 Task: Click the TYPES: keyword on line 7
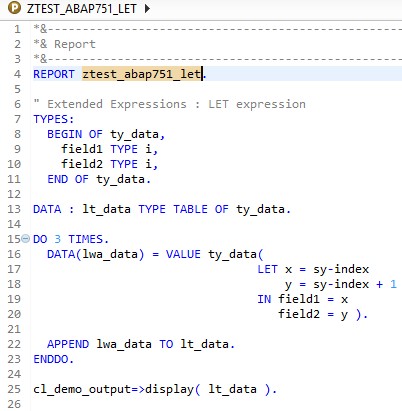click(54, 119)
